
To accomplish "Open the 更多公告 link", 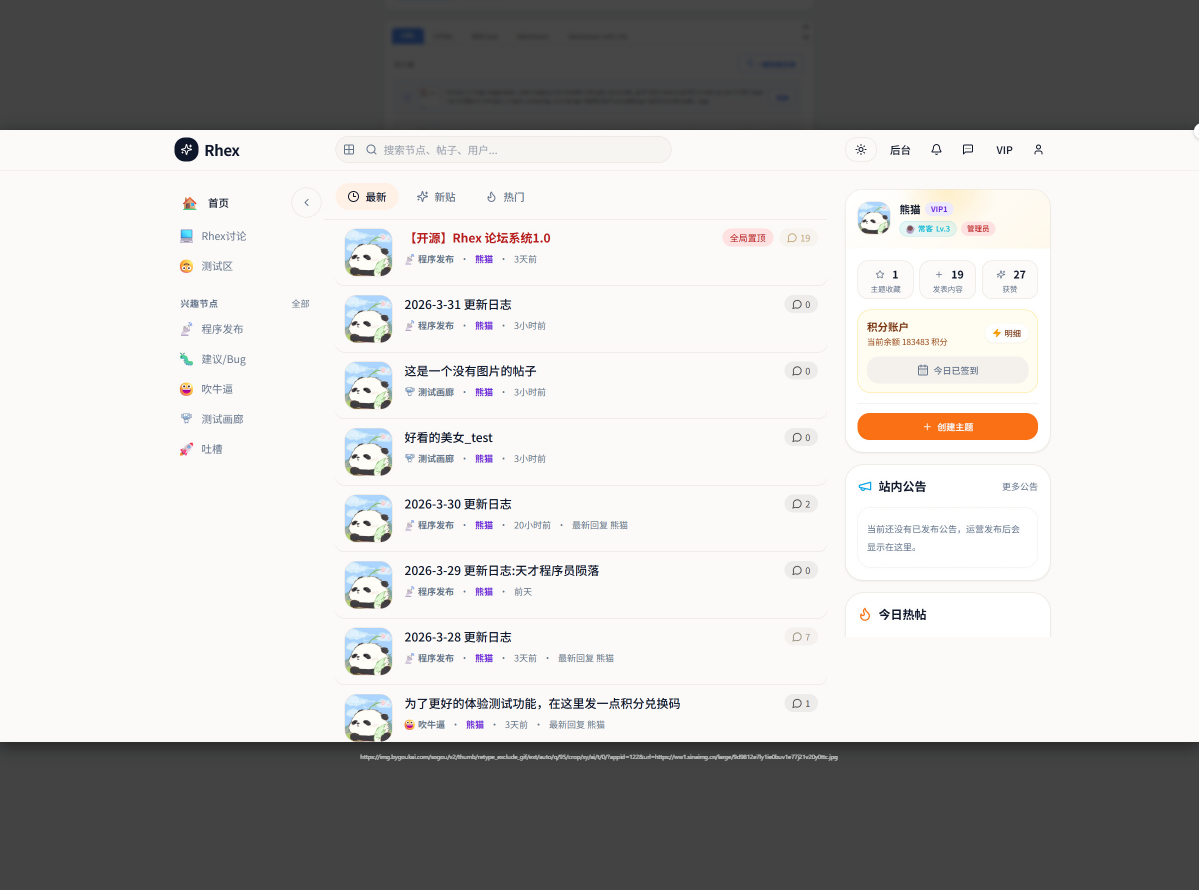I will point(1019,487).
